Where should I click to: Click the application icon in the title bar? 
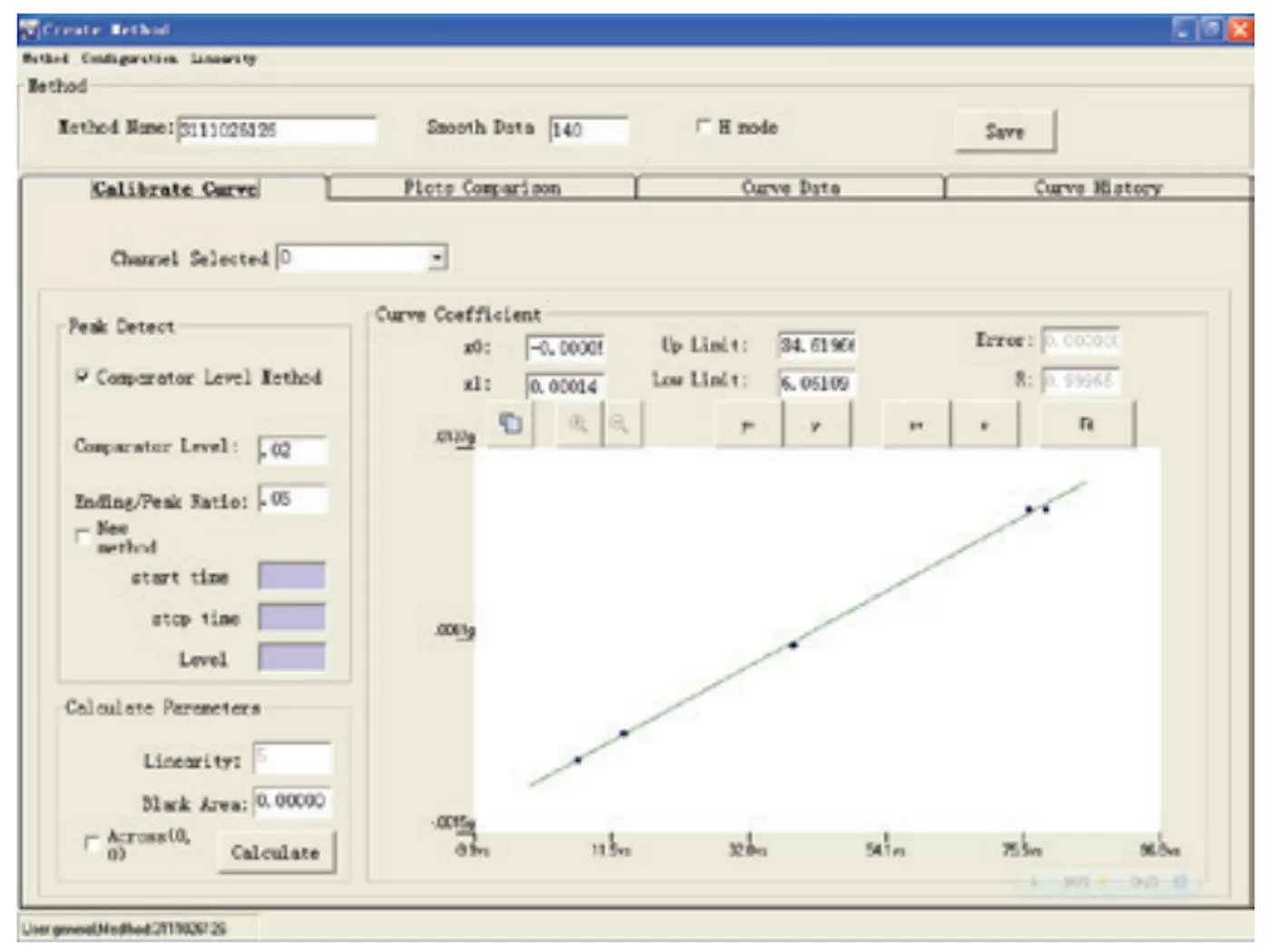click(30, 28)
